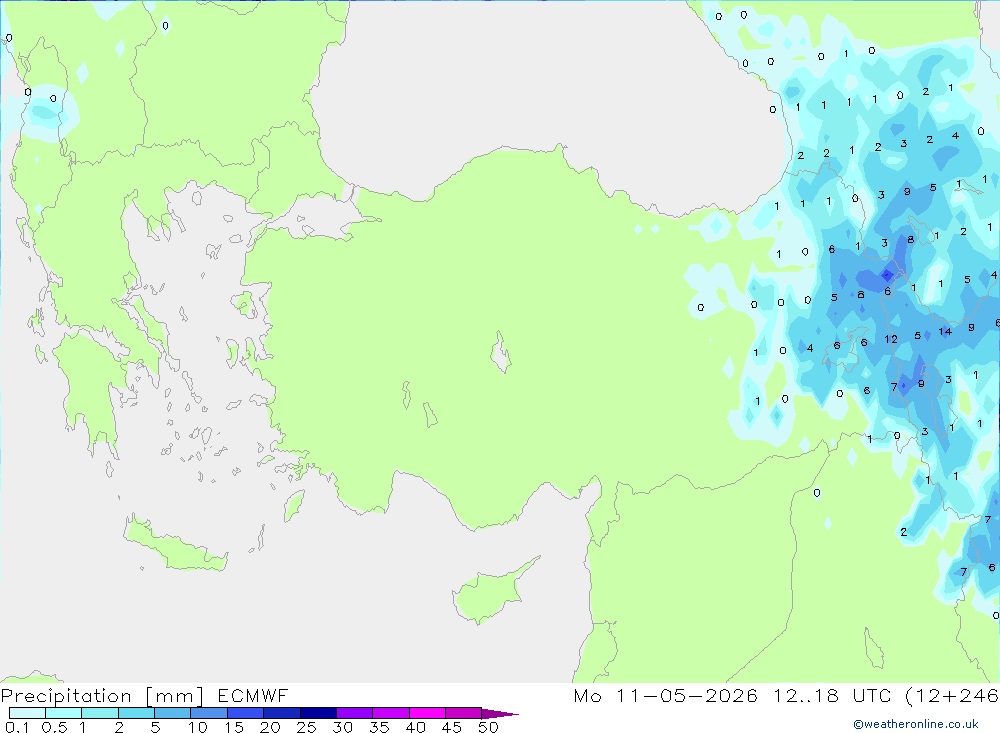Click the 1–2 mm legend color box
1000x733 pixels.
click(99, 713)
